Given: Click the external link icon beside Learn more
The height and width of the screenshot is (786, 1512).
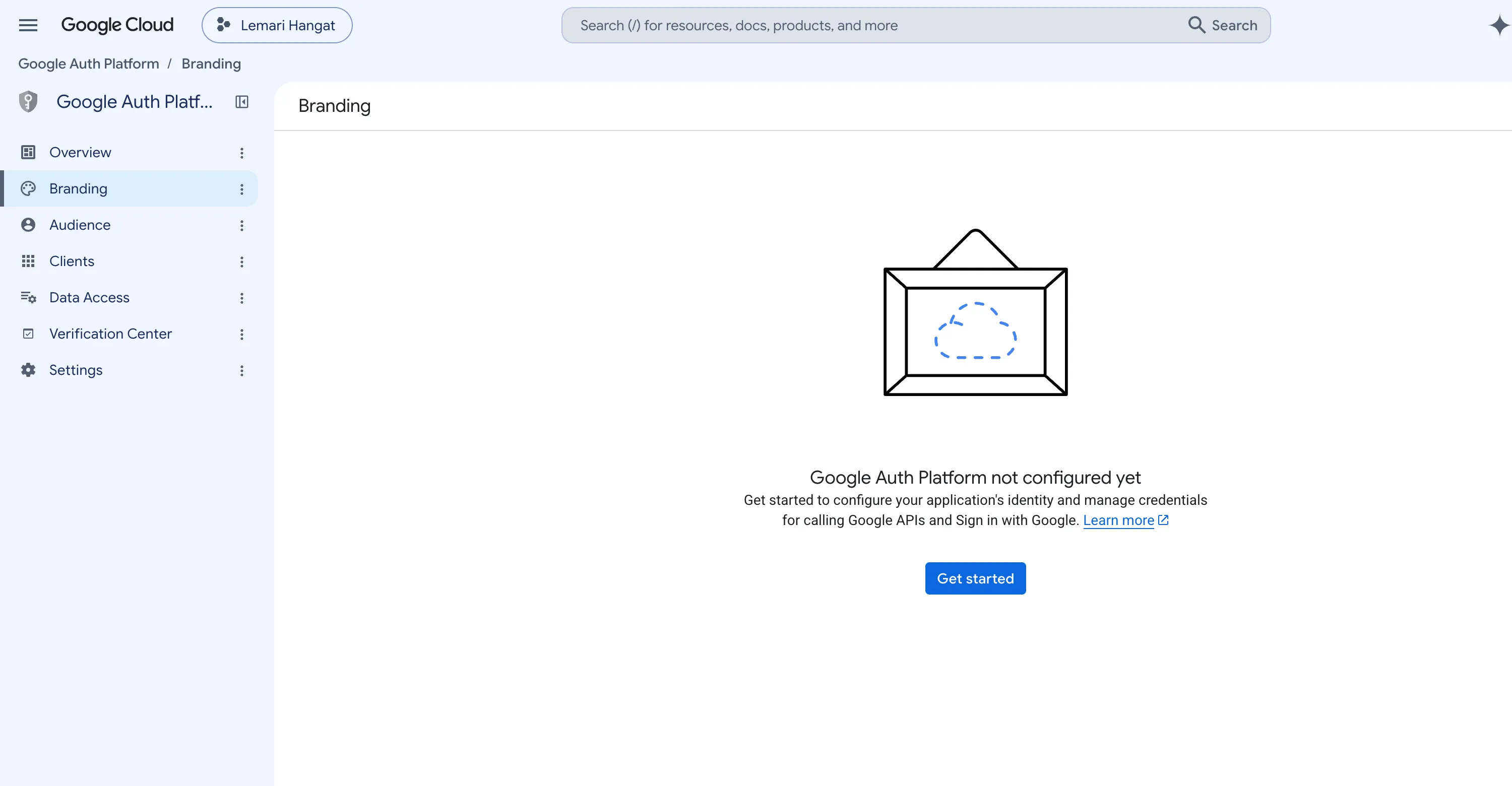Looking at the screenshot, I should click(1163, 520).
